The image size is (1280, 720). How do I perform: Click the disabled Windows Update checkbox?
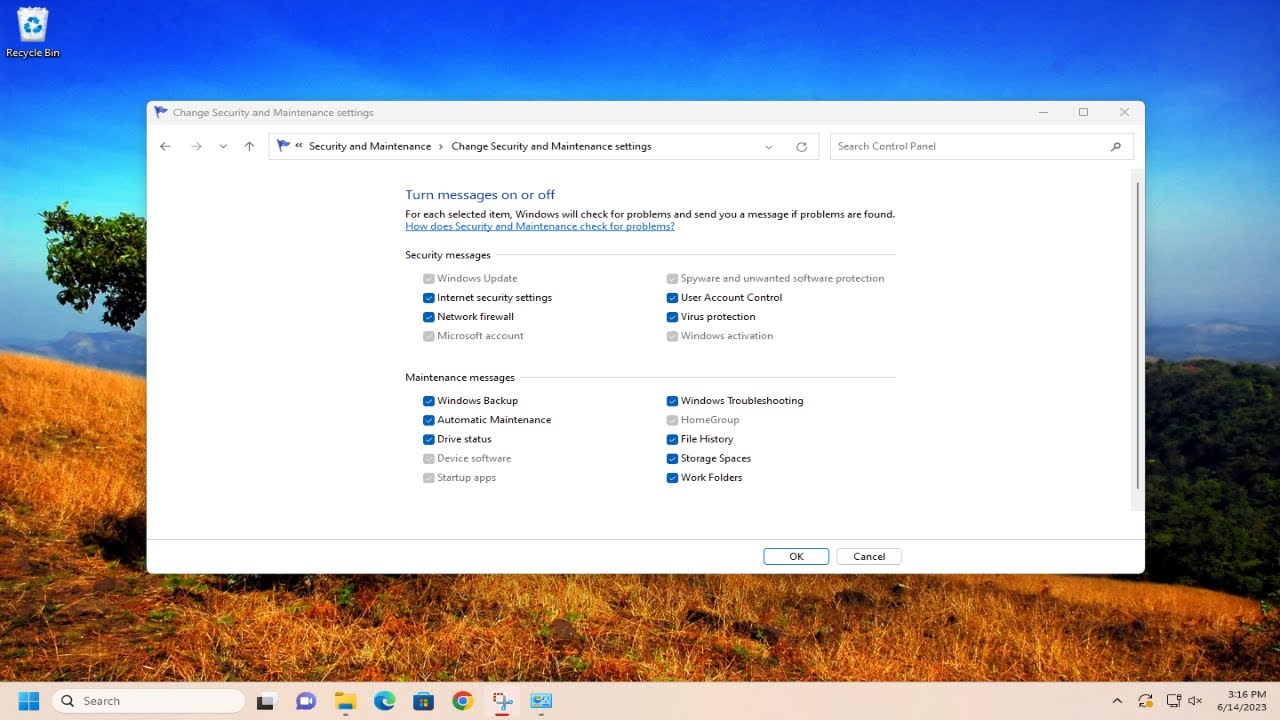pos(429,279)
